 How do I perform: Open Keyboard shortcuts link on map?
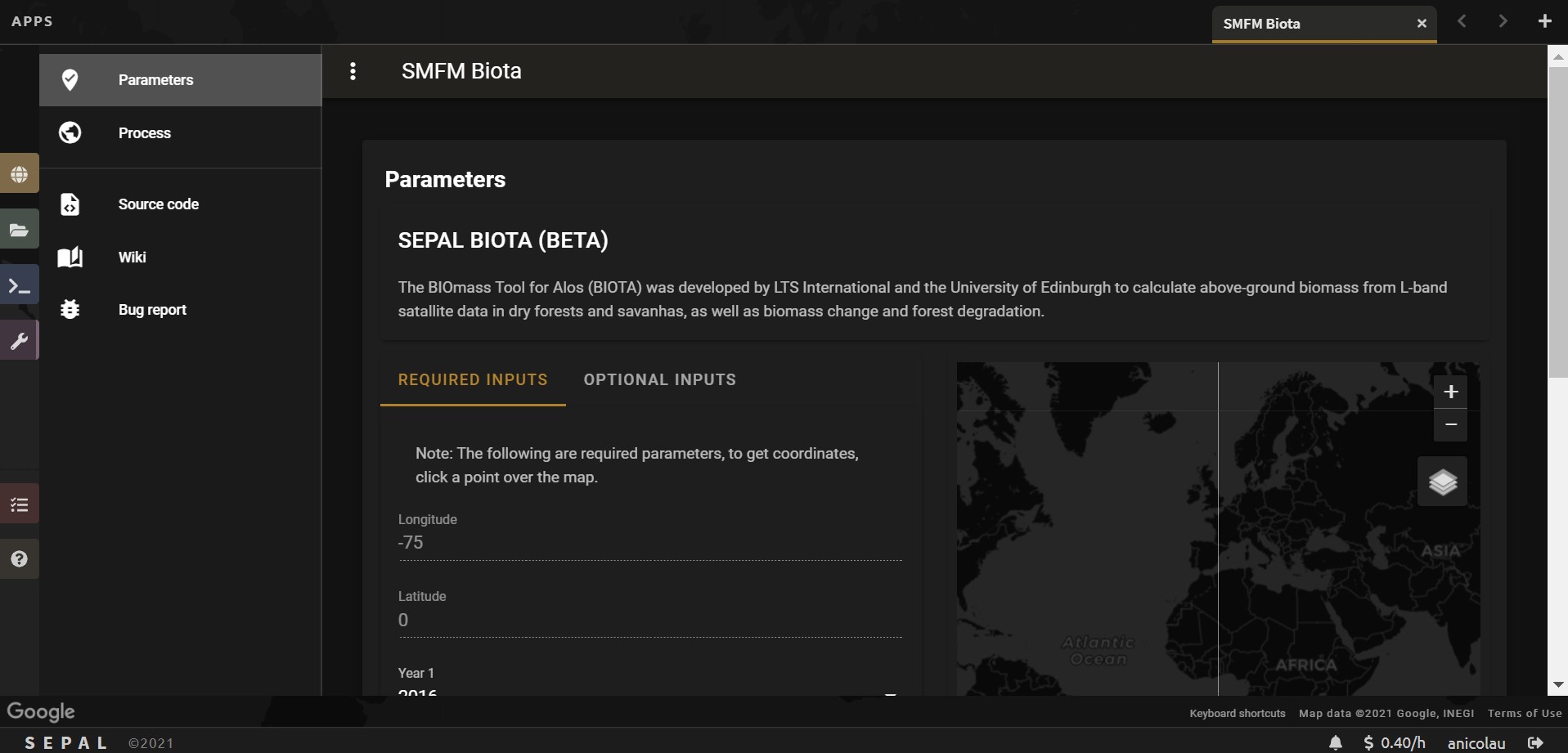[x=1238, y=714]
